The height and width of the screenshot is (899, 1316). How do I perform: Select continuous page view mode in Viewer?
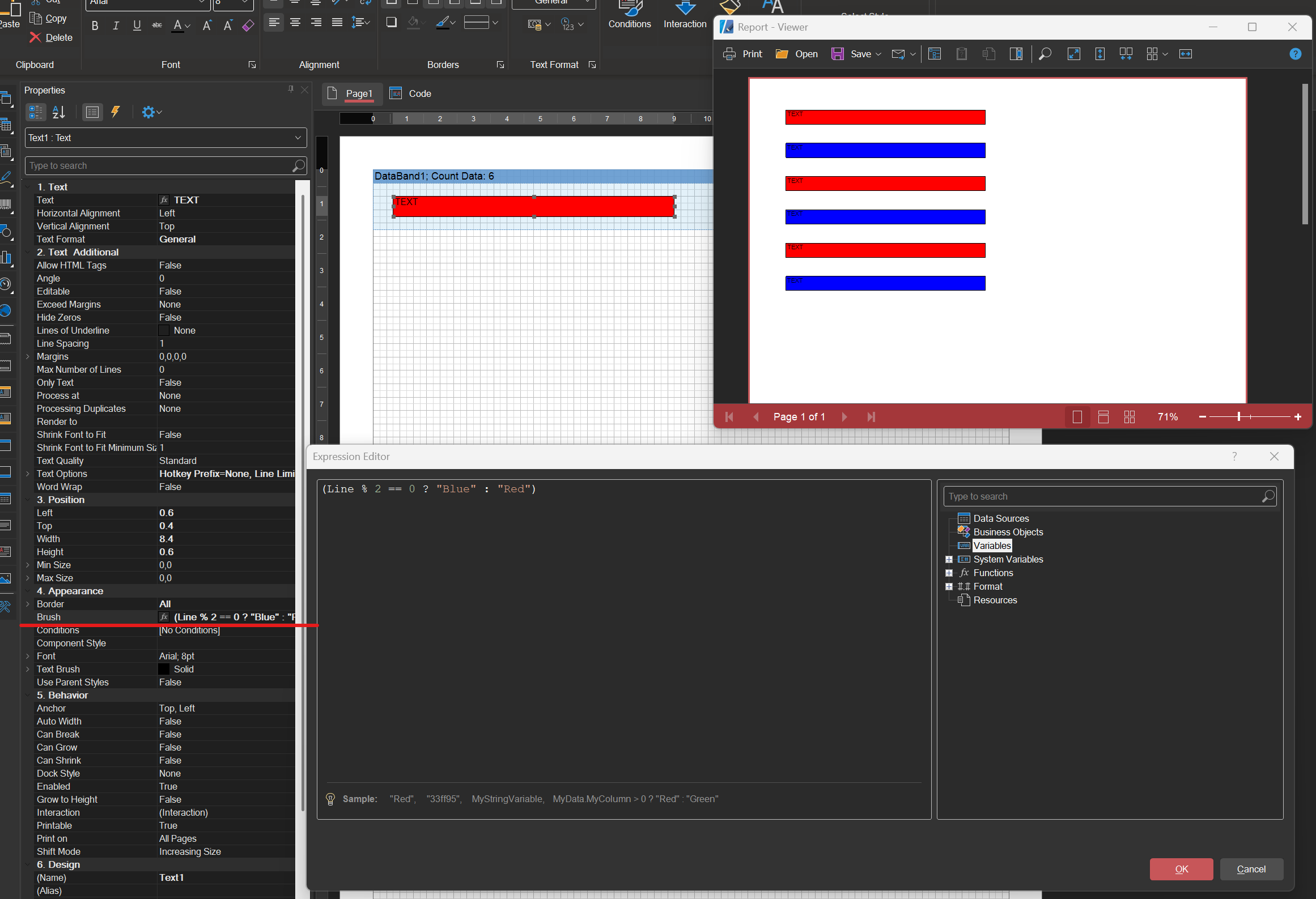[x=1103, y=417]
